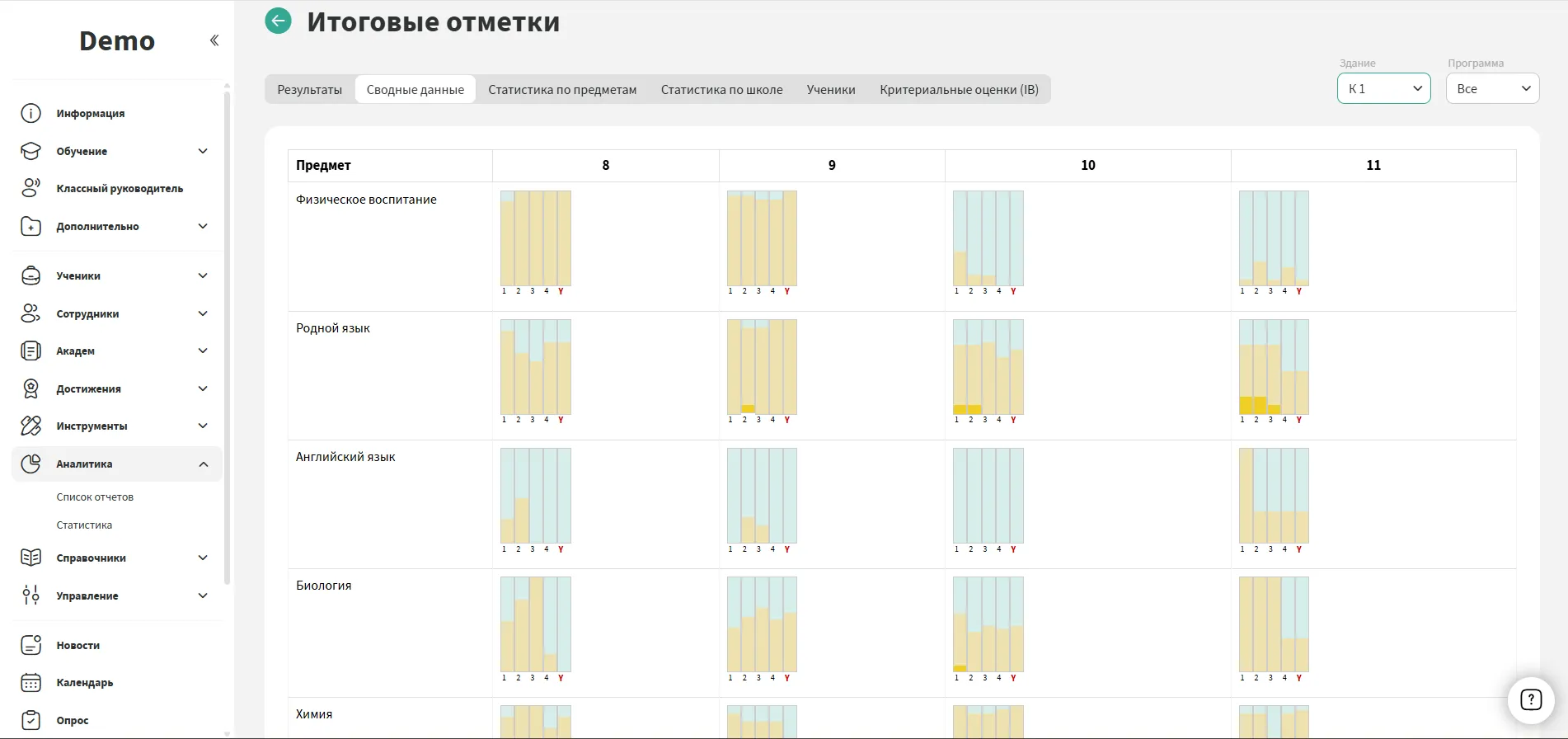
Task: Open the Ученики tab
Action: point(830,89)
